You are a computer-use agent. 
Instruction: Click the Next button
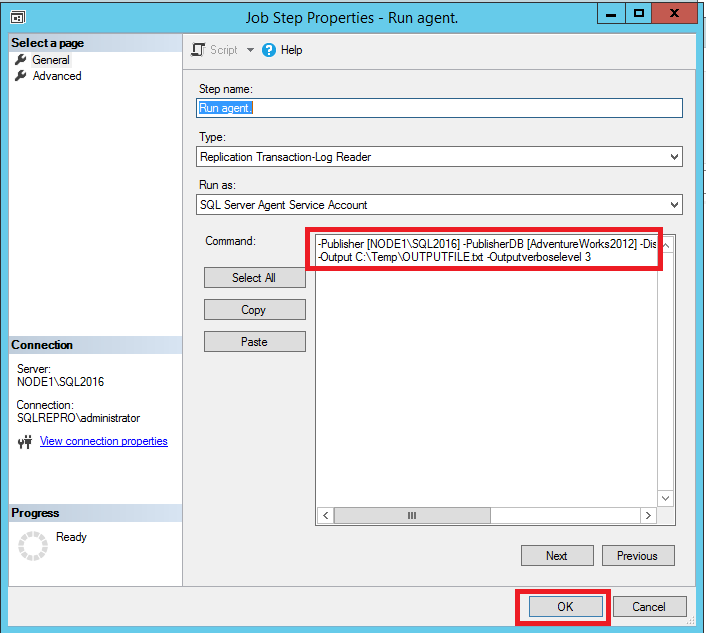pos(557,555)
